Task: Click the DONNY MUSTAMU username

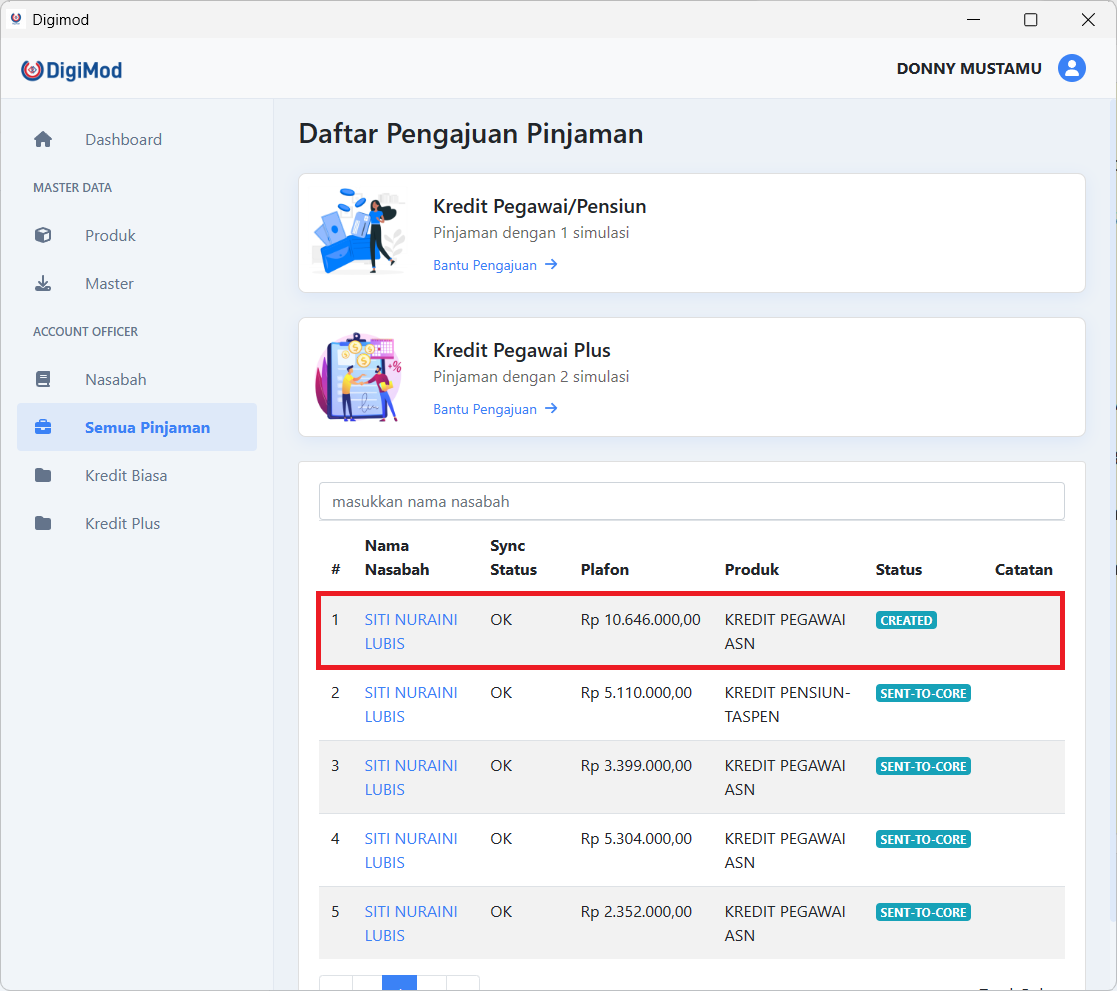Action: click(968, 68)
